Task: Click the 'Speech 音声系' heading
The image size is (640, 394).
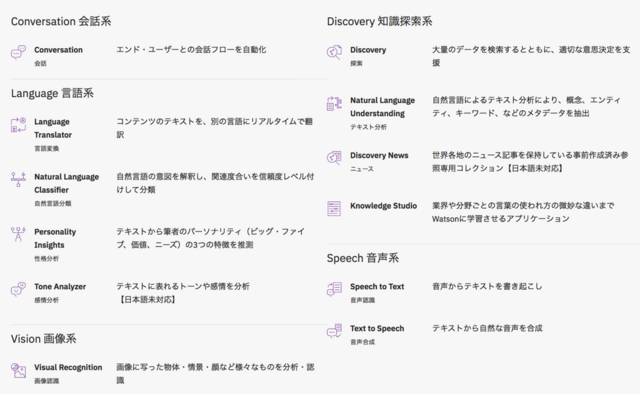Action: coord(363,258)
